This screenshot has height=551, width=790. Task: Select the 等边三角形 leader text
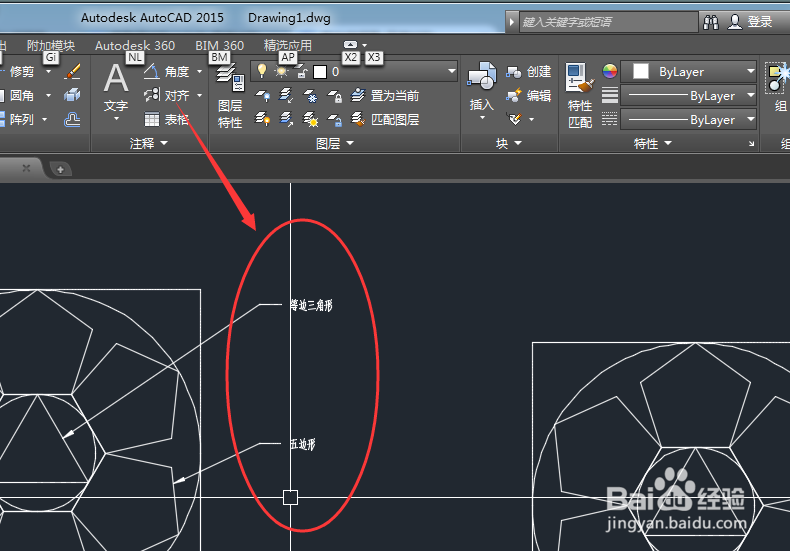click(311, 305)
